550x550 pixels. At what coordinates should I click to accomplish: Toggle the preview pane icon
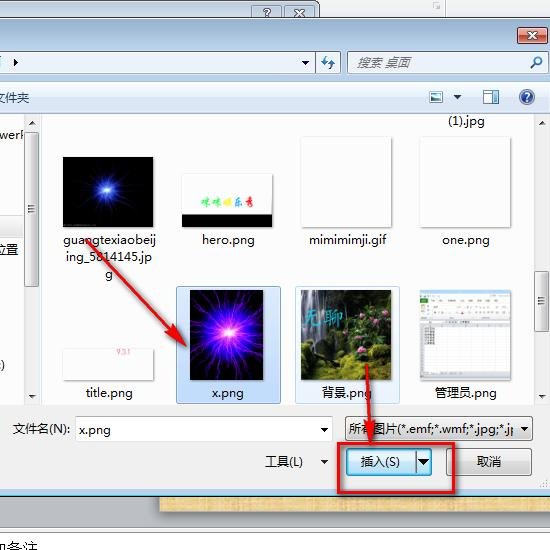point(491,97)
